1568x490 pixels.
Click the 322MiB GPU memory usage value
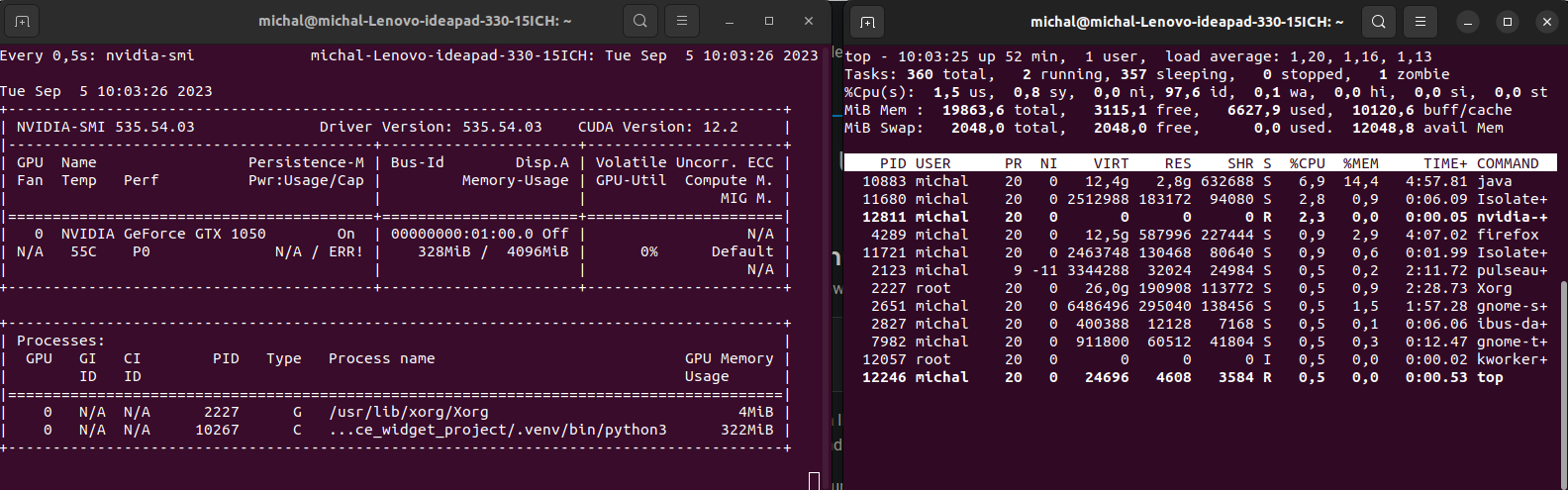pyautogui.click(x=747, y=430)
